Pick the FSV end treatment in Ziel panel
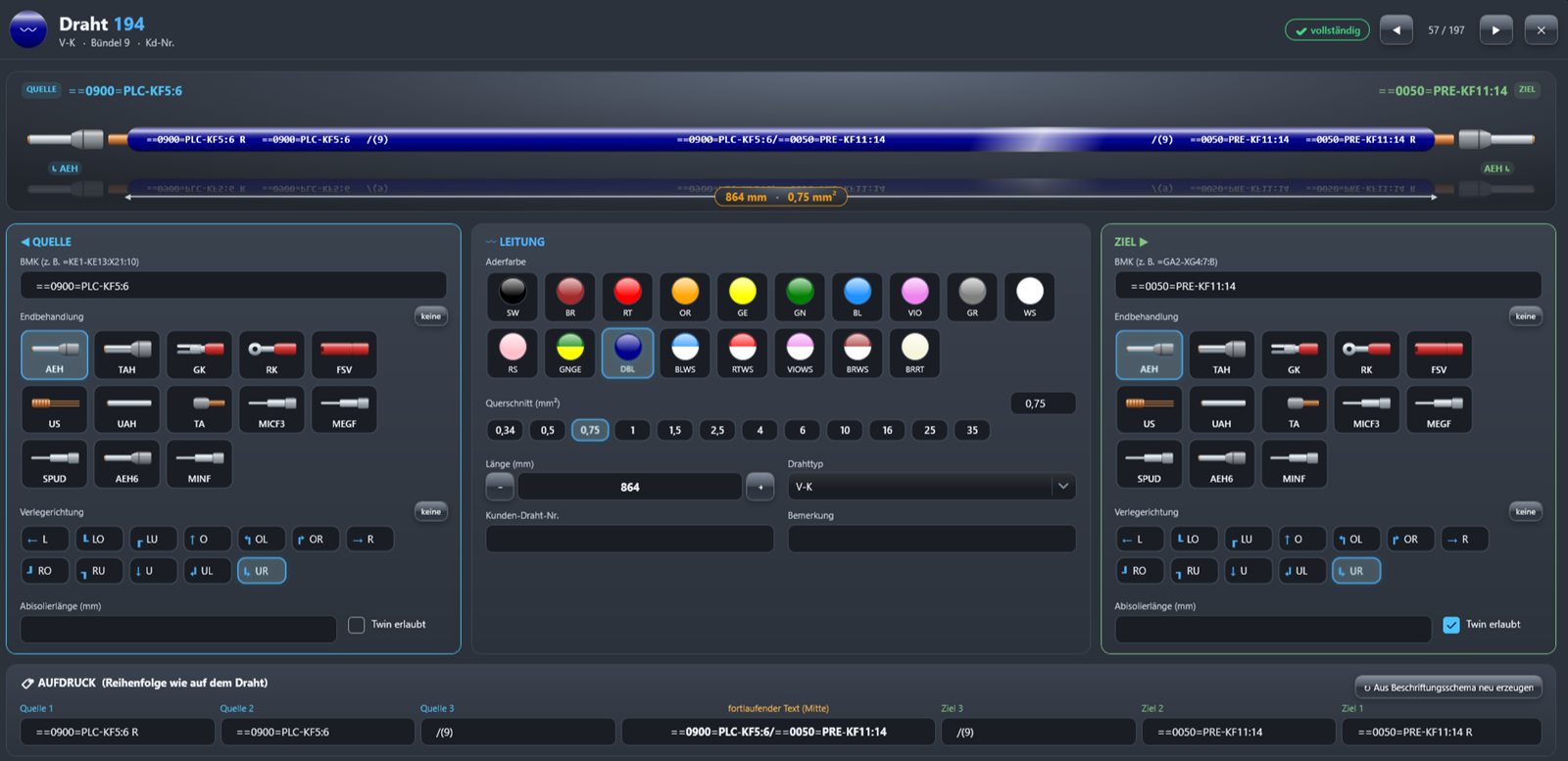Image resolution: width=1568 pixels, height=761 pixels. pos(1439,355)
